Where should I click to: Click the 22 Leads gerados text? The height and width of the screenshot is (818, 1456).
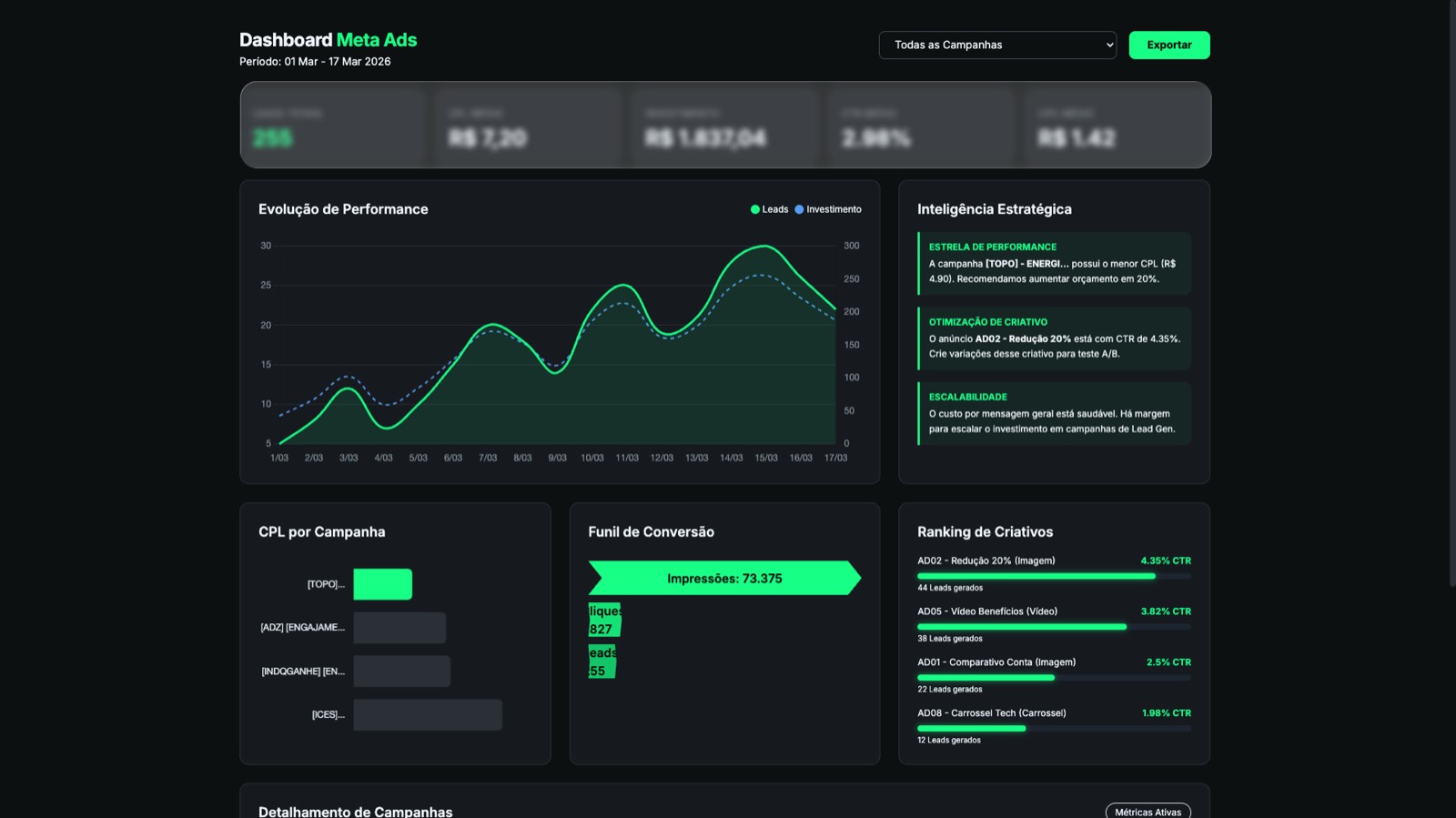950,690
